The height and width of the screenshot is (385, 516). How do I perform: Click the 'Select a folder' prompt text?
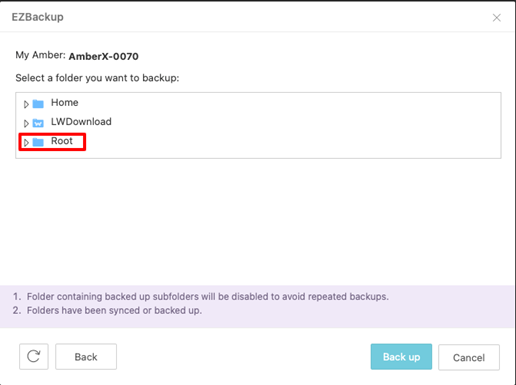click(97, 78)
